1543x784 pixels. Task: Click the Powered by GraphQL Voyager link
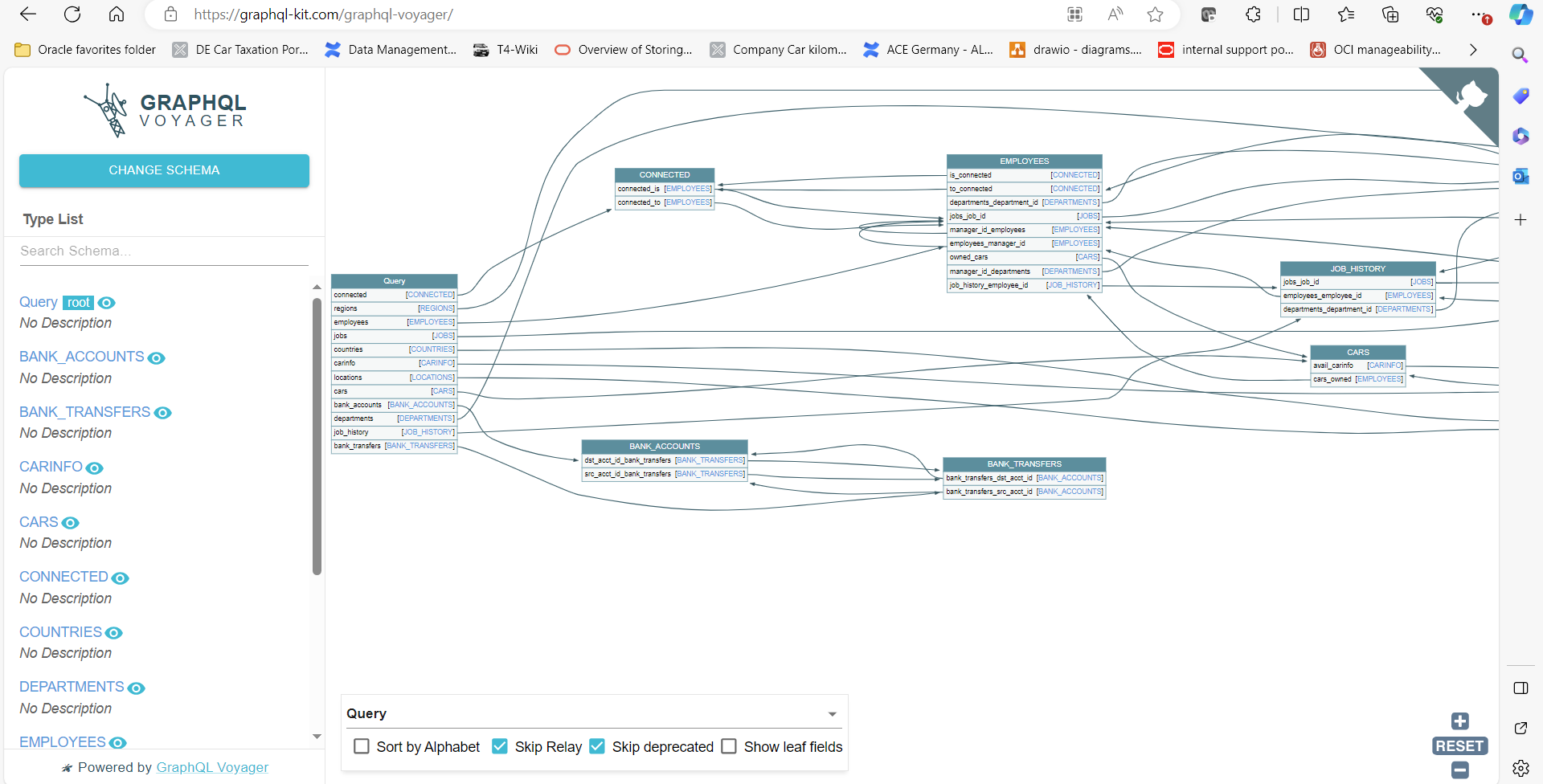tap(211, 767)
